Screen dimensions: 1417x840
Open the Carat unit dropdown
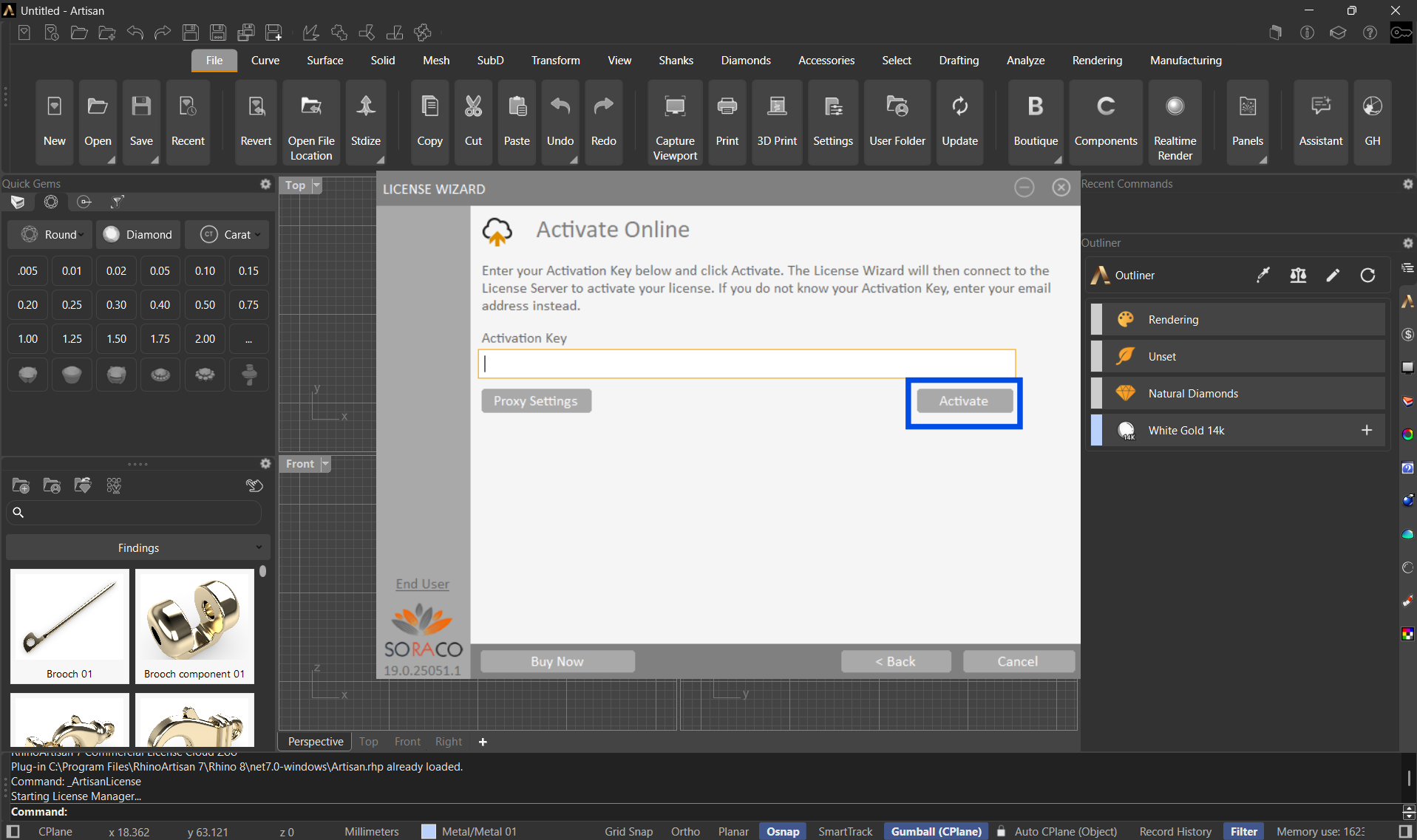[x=227, y=234]
